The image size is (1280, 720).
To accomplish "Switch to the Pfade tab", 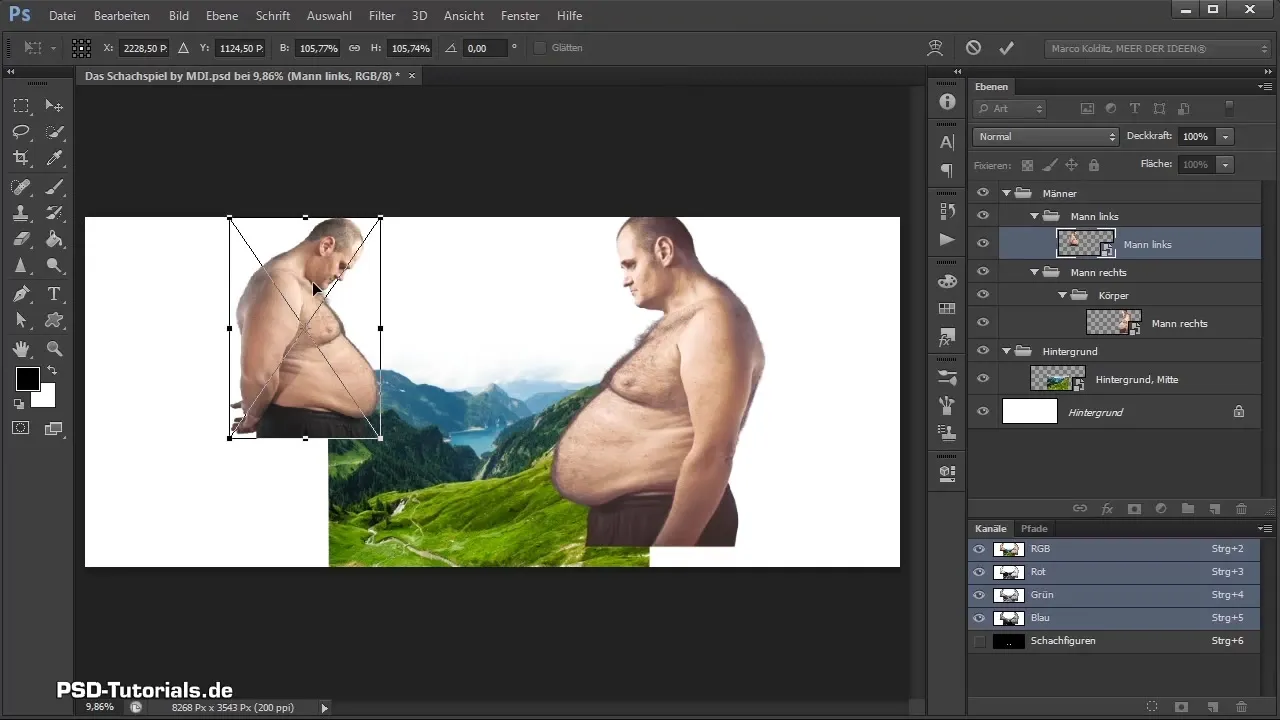I will [1034, 528].
